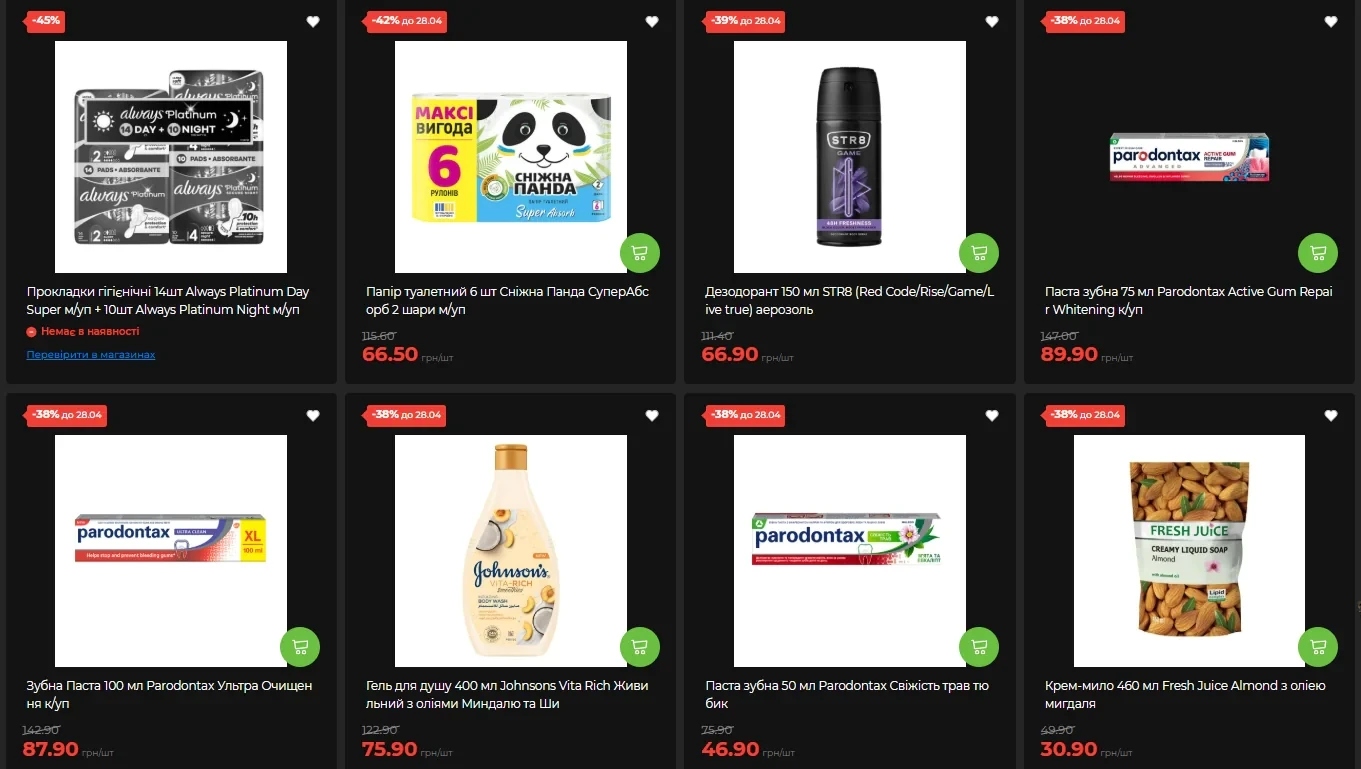Viewport: 1361px width, 769px height.
Task: Open Дезодорант 150 мл STR8 product title
Action: (850, 301)
